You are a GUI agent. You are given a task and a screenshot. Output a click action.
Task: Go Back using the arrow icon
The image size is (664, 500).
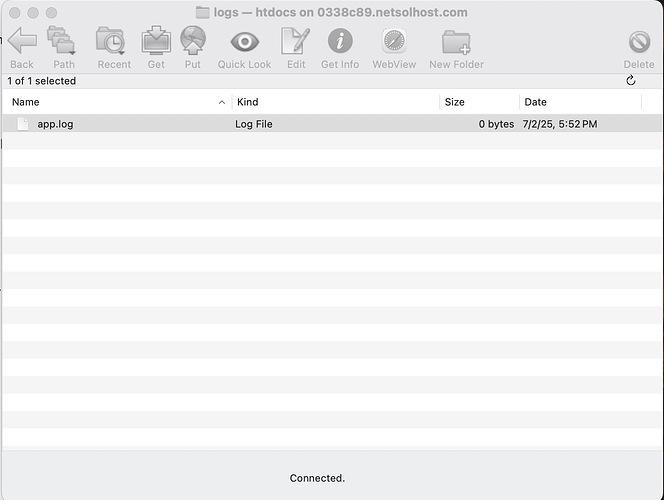pyautogui.click(x=22, y=41)
